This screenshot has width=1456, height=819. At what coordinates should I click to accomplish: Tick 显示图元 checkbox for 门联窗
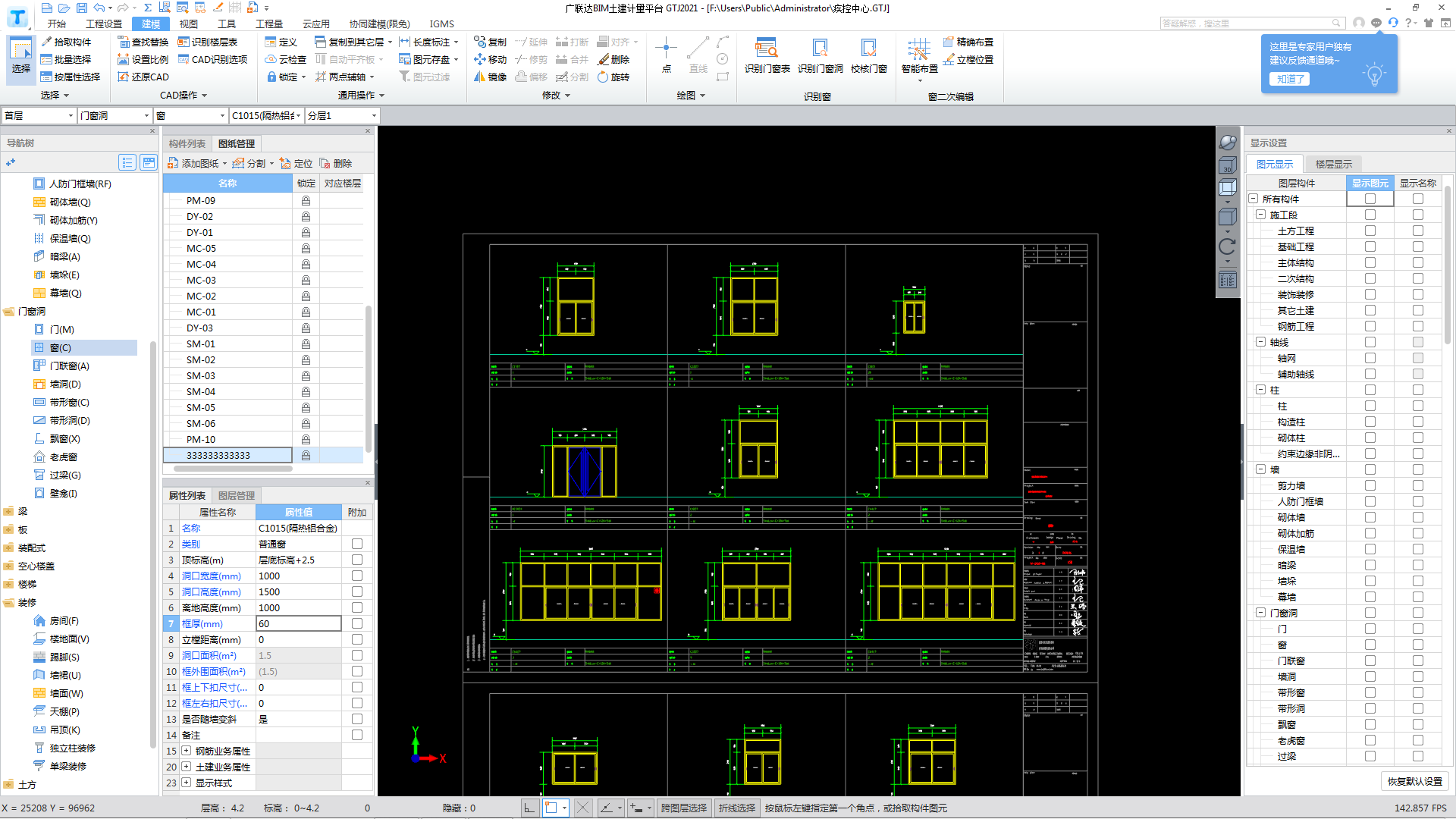(1370, 661)
